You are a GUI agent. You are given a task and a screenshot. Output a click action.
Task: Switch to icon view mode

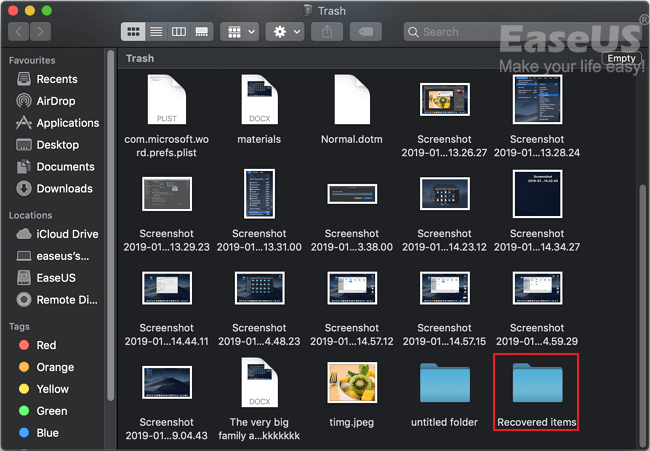pos(133,32)
